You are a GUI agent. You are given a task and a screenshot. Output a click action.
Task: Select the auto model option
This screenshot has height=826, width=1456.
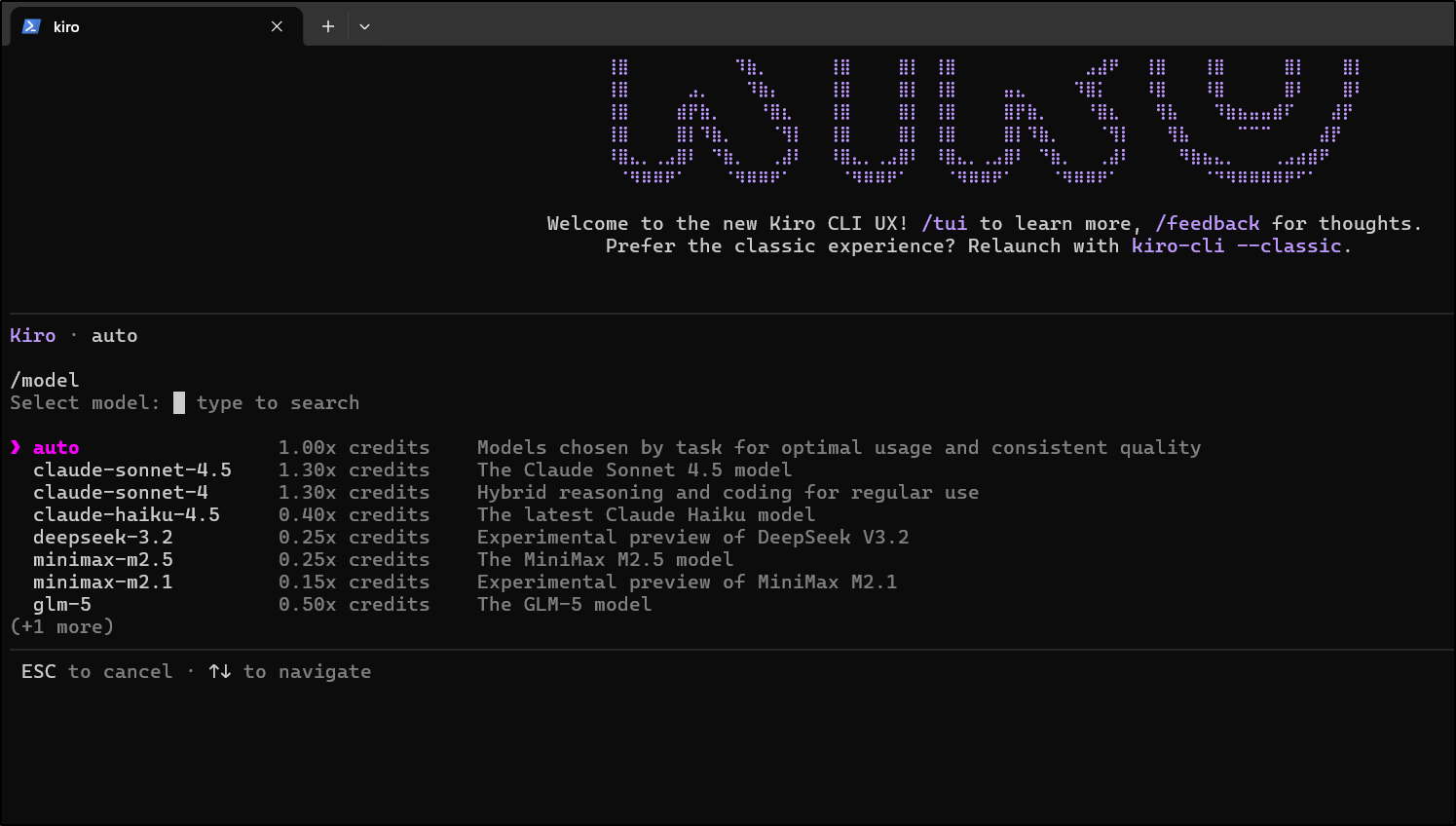point(56,448)
